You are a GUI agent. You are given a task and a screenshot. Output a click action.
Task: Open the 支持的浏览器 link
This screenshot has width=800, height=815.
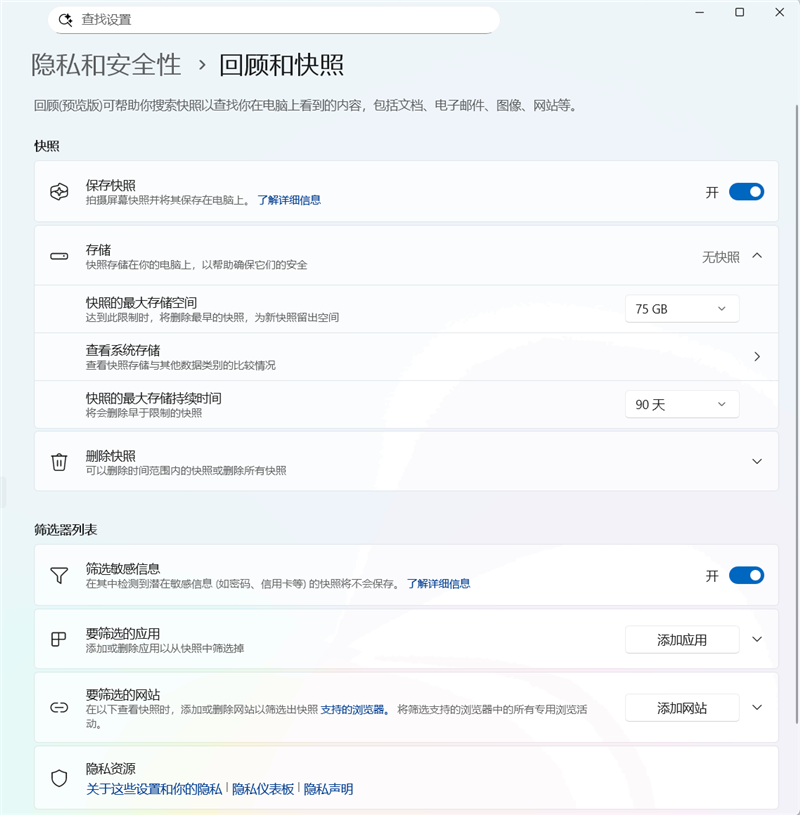coord(355,709)
